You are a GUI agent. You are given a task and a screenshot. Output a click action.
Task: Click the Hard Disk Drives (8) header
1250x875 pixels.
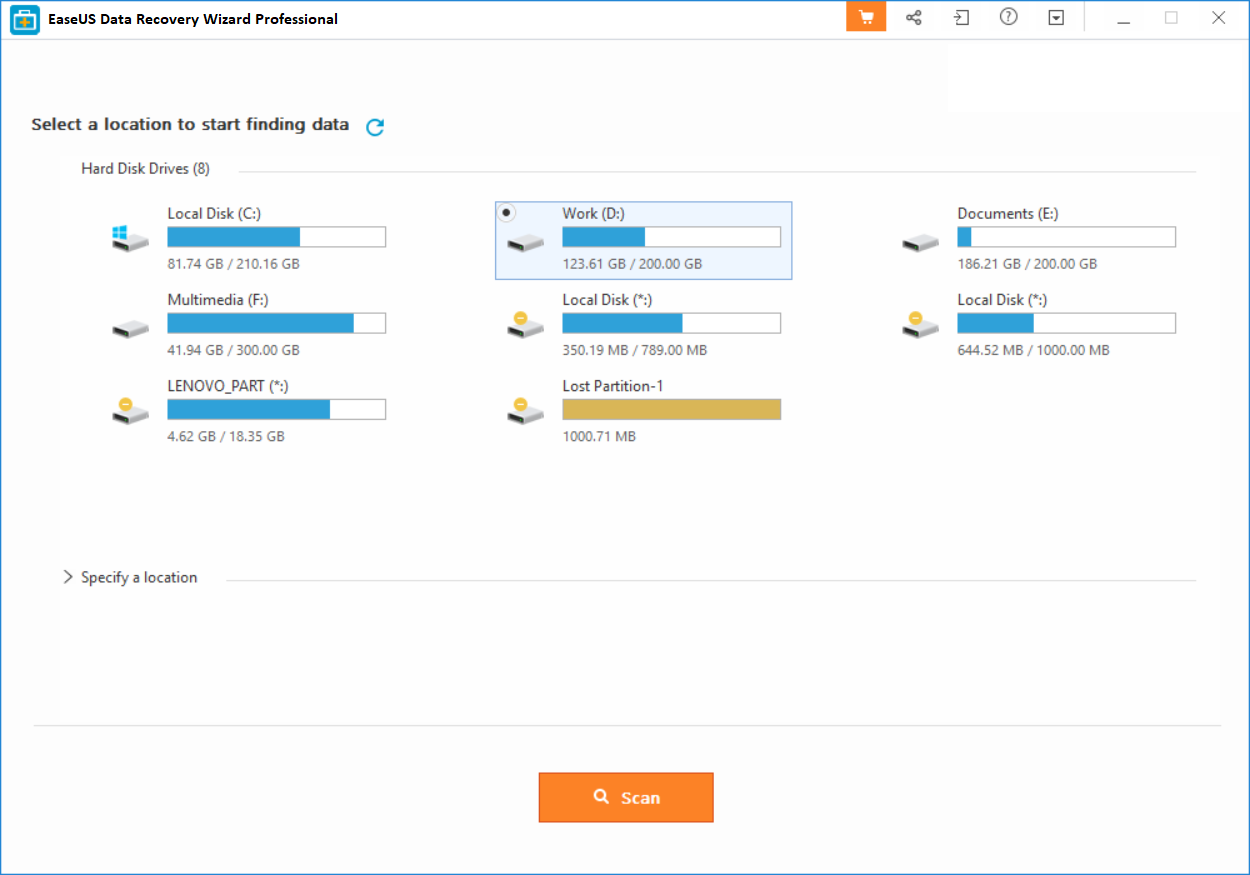click(145, 169)
